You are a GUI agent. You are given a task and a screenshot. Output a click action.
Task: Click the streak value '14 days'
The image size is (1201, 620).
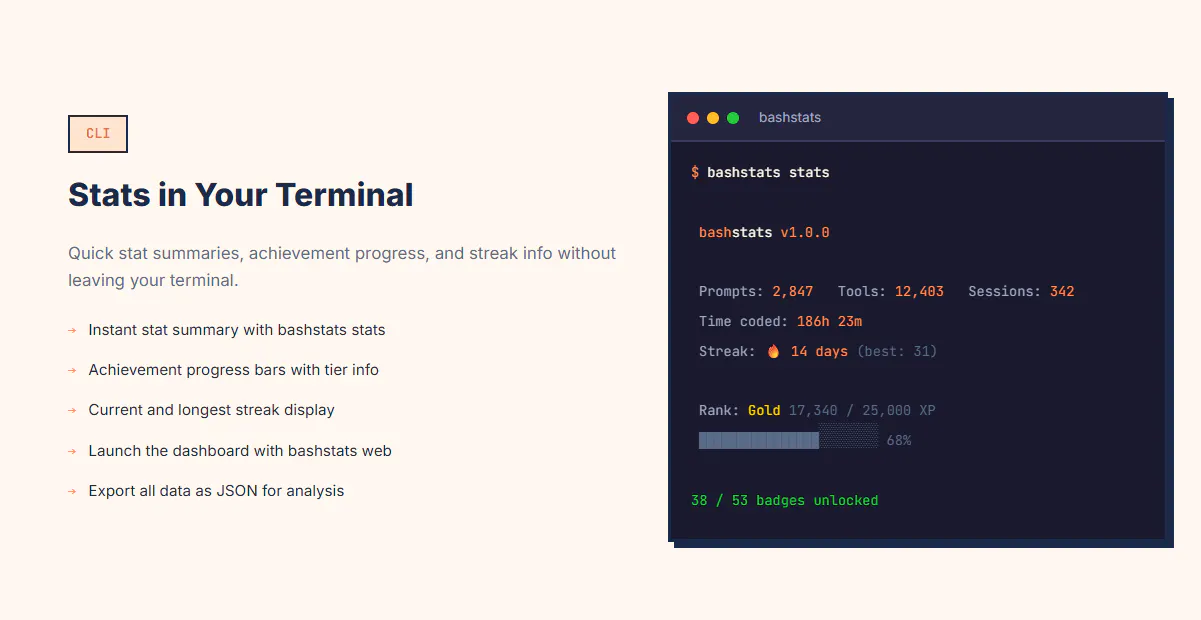click(x=819, y=351)
